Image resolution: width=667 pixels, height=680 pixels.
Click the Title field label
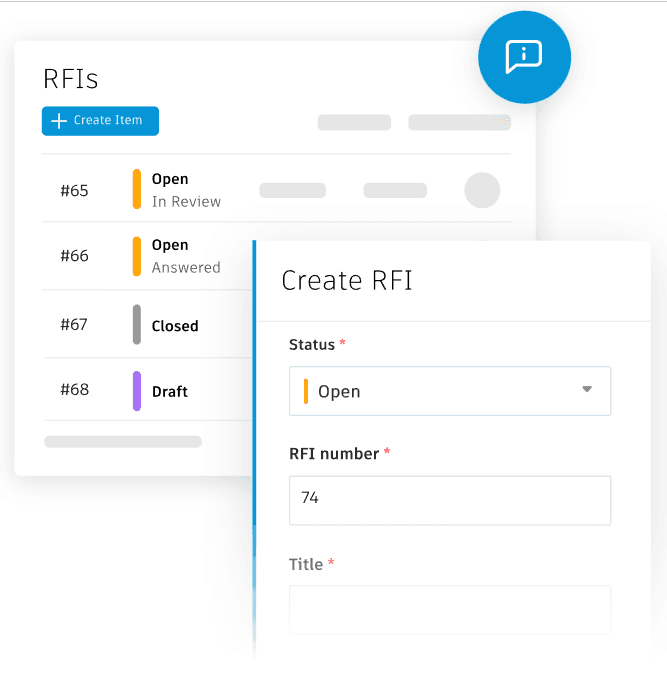point(306,564)
